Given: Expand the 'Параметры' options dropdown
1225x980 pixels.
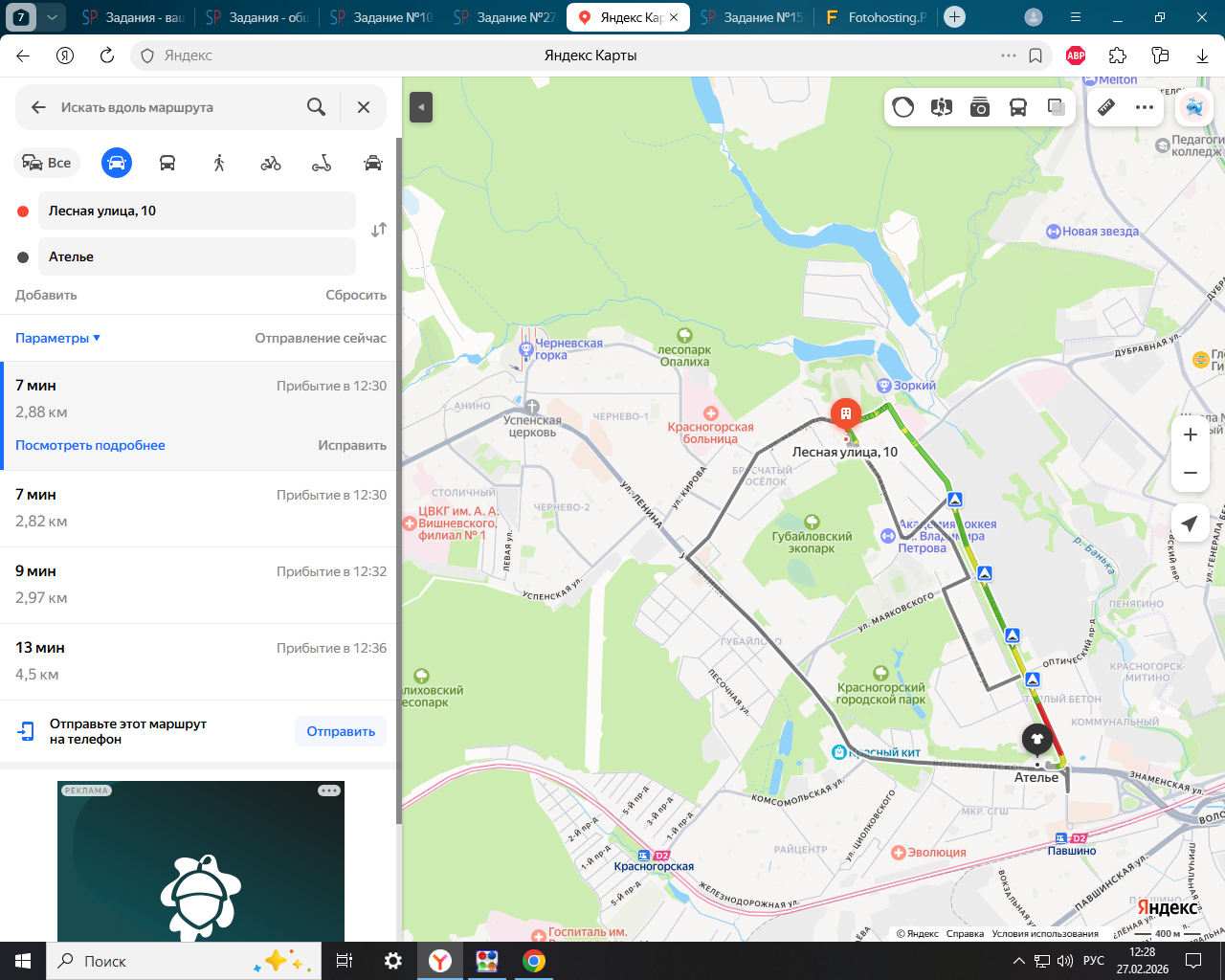Looking at the screenshot, I should pos(58,338).
